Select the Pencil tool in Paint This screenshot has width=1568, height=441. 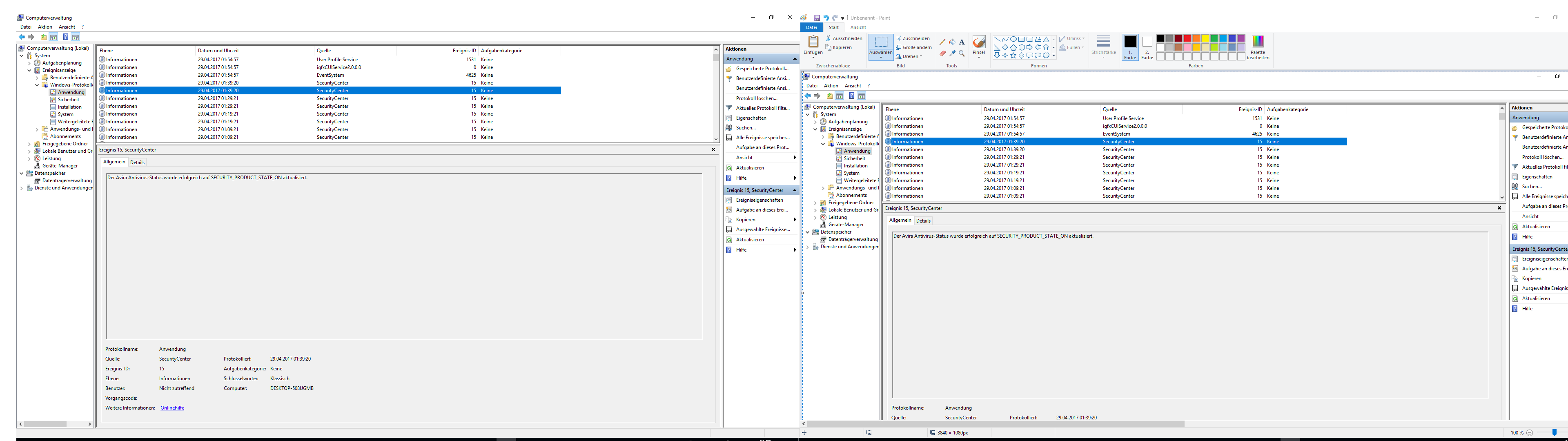click(942, 42)
